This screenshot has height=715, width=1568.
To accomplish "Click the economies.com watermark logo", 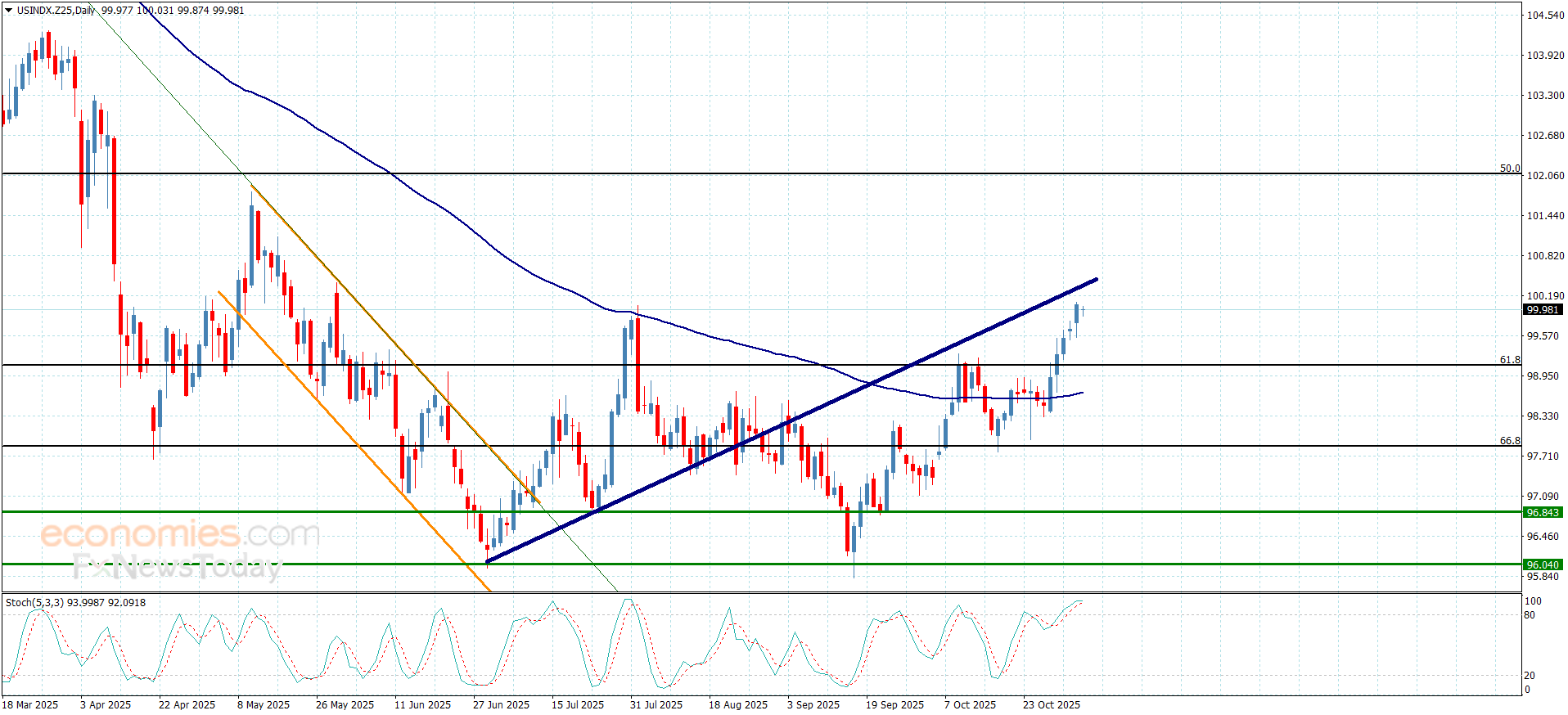I will [179, 535].
